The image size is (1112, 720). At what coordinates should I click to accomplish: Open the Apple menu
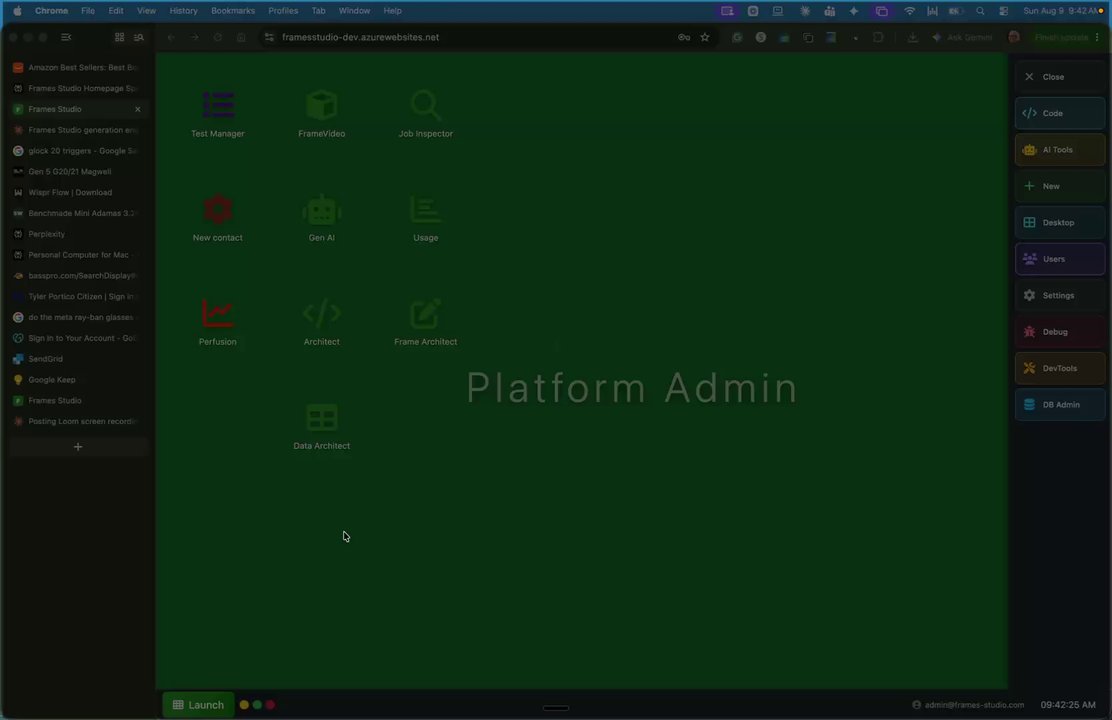(17, 11)
